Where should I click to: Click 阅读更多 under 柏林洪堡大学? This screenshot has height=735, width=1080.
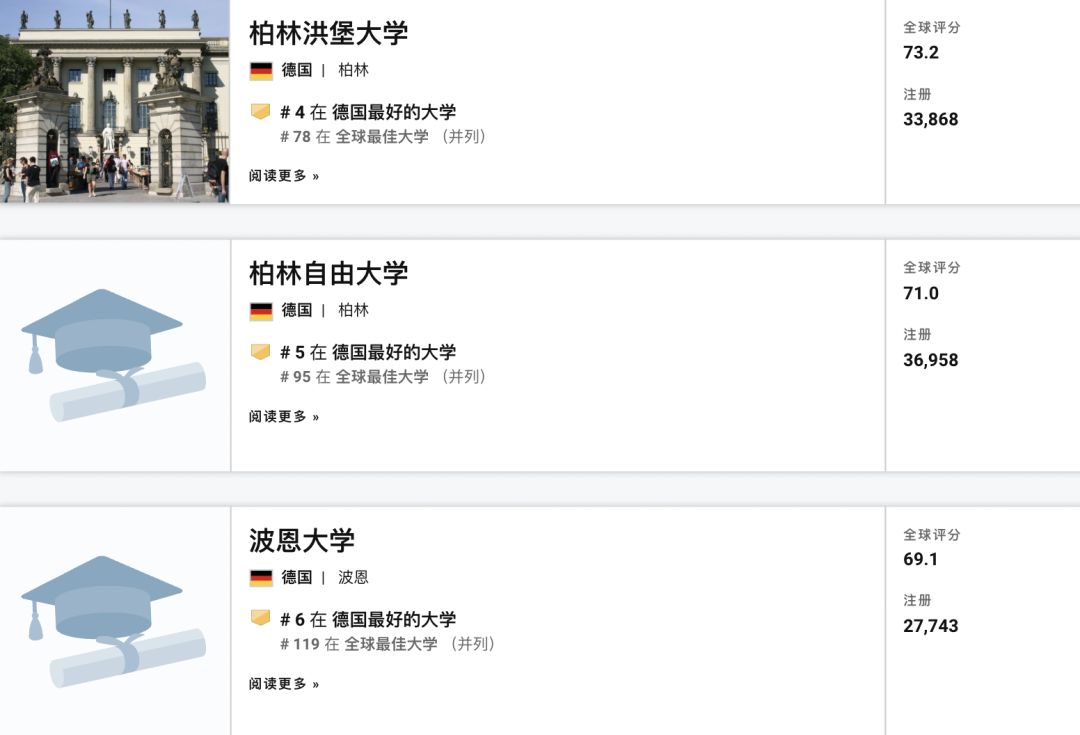click(x=284, y=176)
